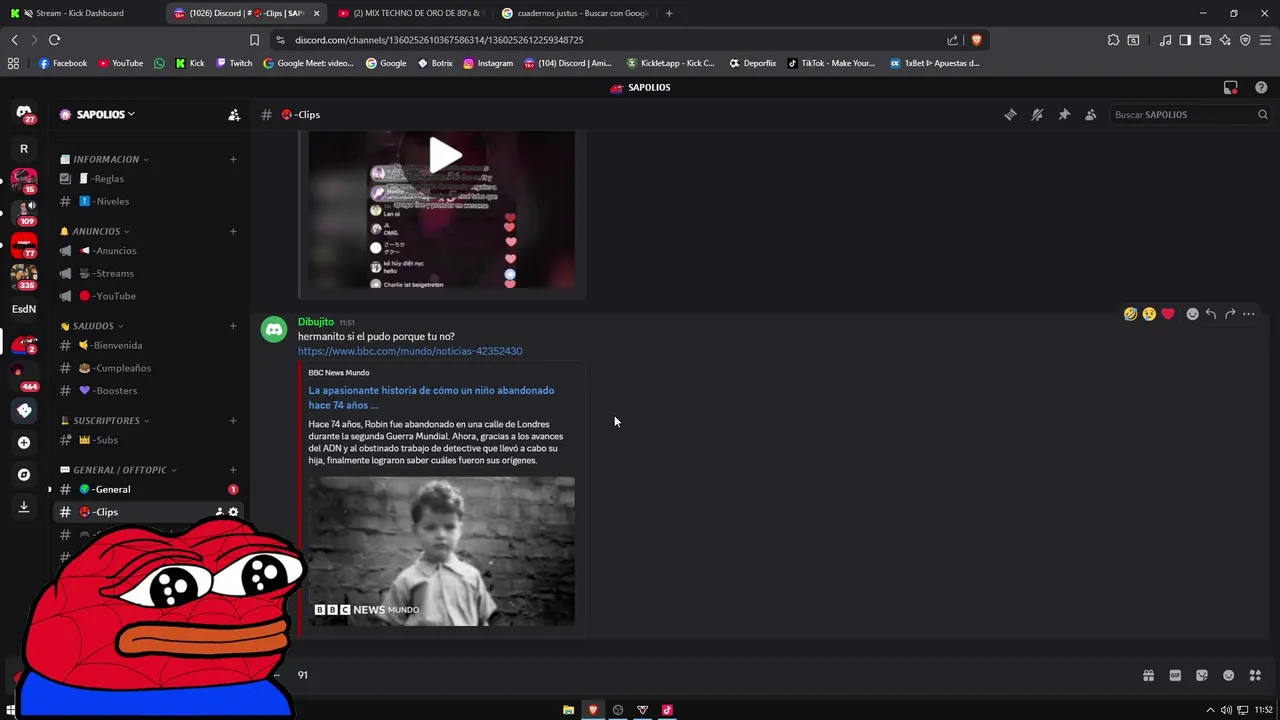1280x720 pixels.
Task: Open the -Niveles channel
Action: coord(148,201)
